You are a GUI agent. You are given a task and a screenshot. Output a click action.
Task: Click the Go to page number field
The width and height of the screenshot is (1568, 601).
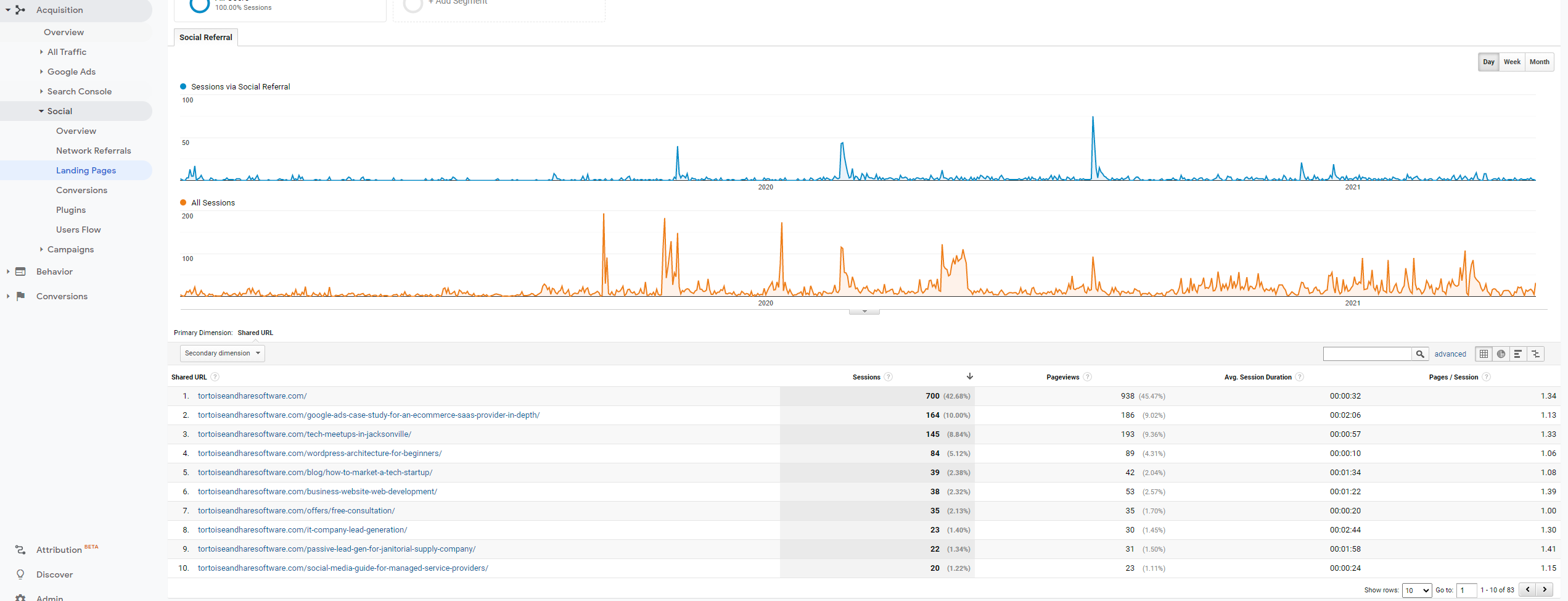click(1466, 591)
